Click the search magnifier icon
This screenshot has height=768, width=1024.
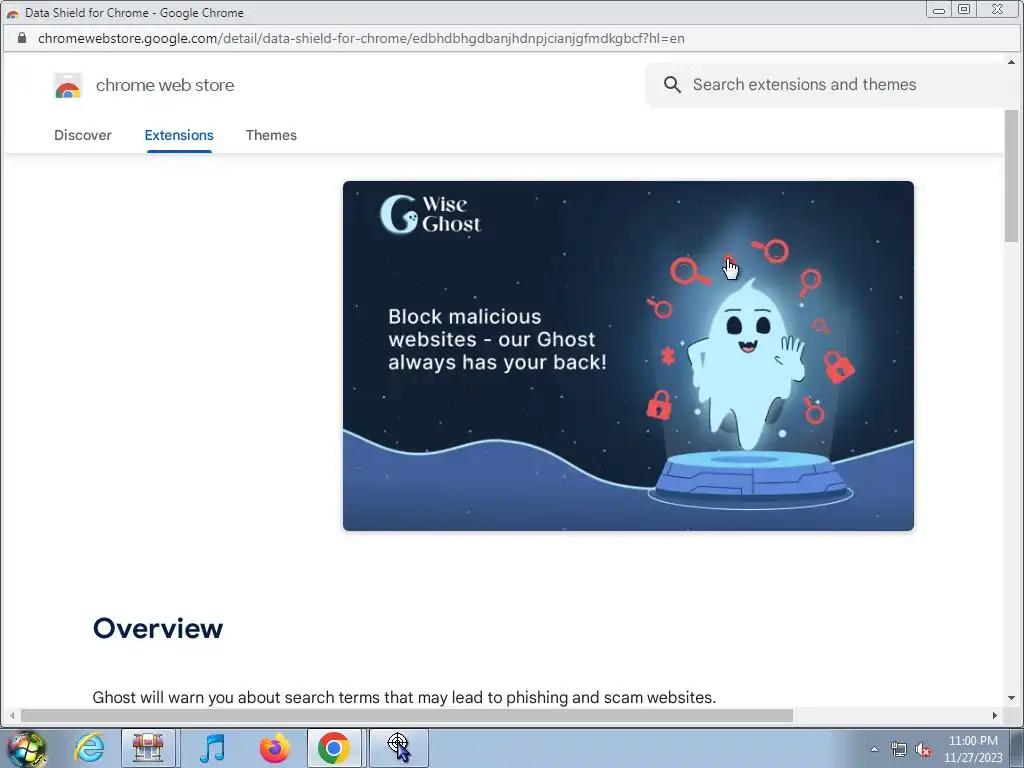point(672,84)
